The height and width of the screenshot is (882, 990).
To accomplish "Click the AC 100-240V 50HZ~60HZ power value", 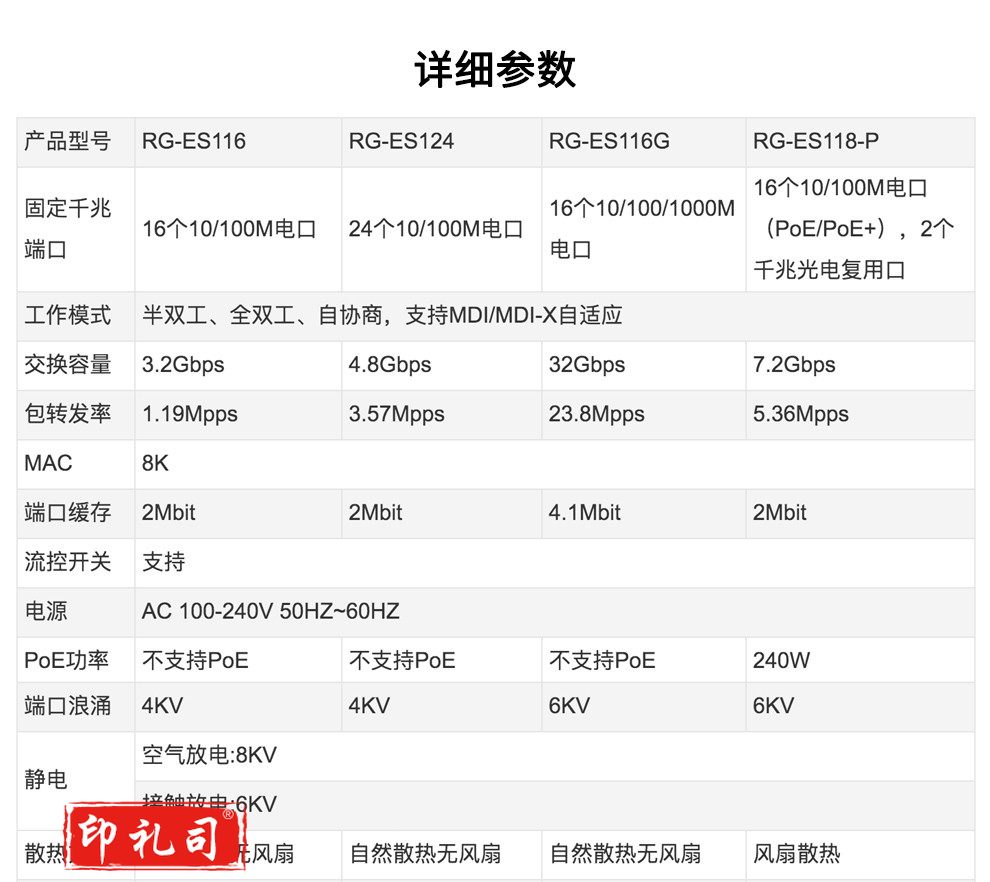I will pyautogui.click(x=271, y=611).
